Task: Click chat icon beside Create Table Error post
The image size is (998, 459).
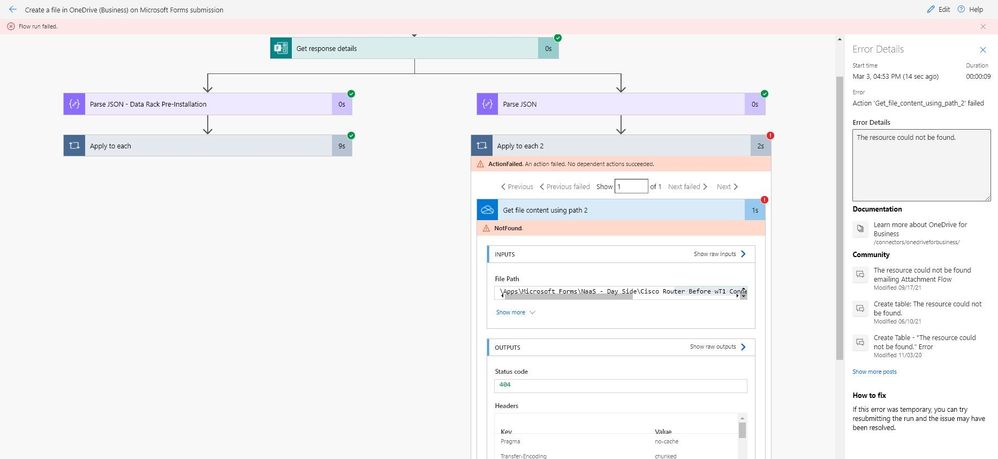Action: (860, 342)
